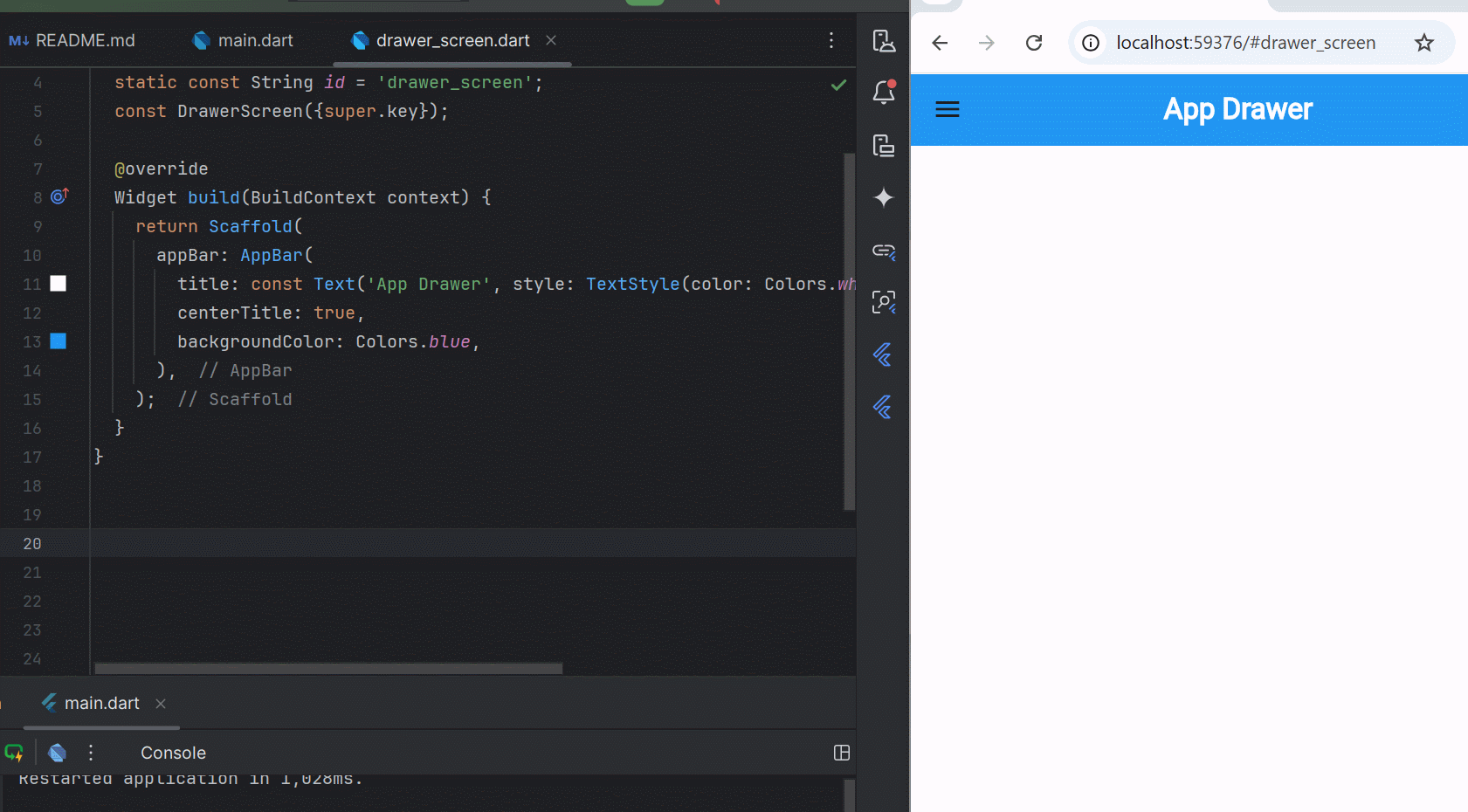1468x812 pixels.
Task: Close the main.dart run tab
Action: 161,704
